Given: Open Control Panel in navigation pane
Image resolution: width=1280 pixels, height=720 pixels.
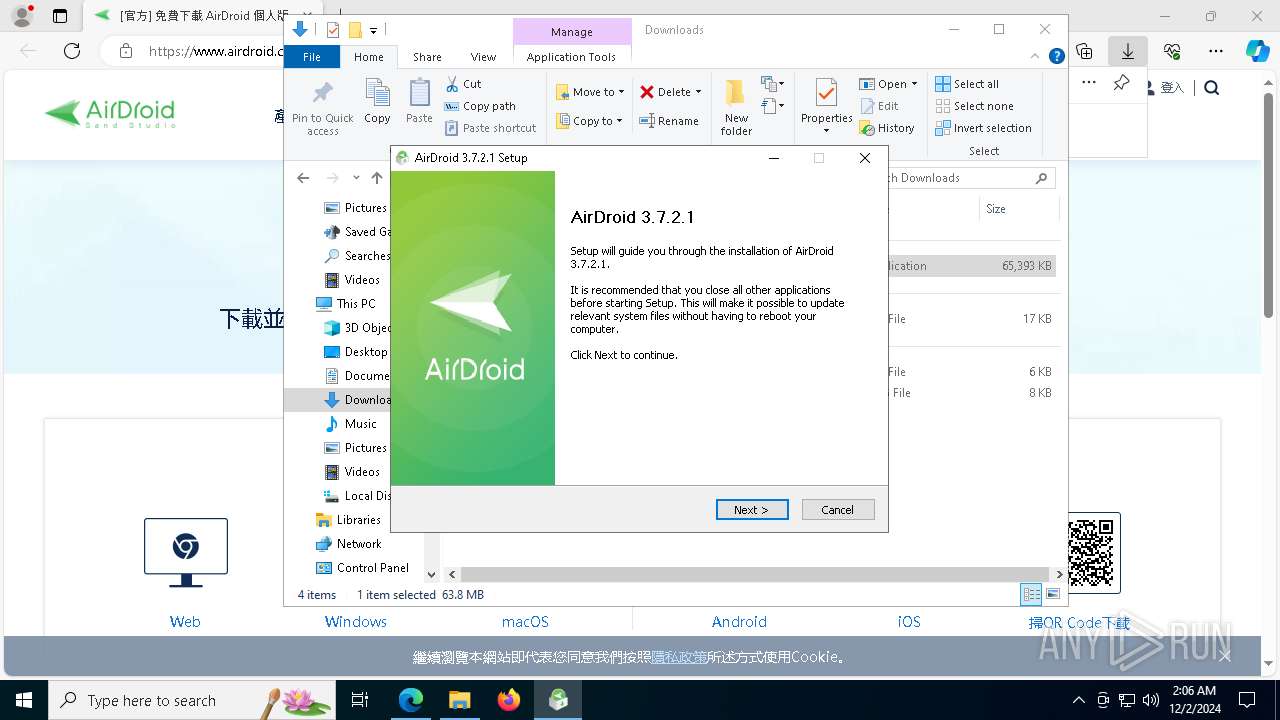Looking at the screenshot, I should coord(362,568).
